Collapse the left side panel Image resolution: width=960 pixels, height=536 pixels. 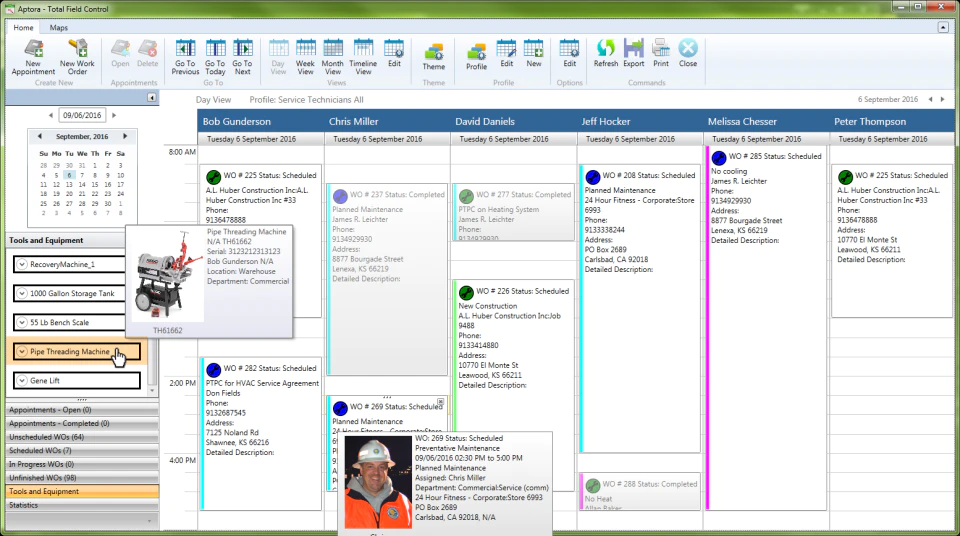(x=151, y=97)
